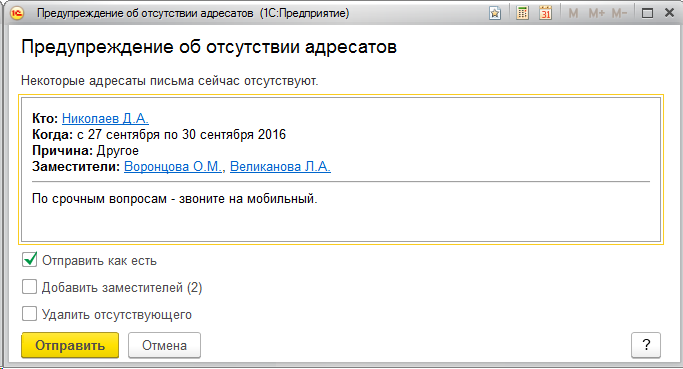Open the calendar icon showing 31
Screen dimensions: 683x369
pyautogui.click(x=545, y=13)
